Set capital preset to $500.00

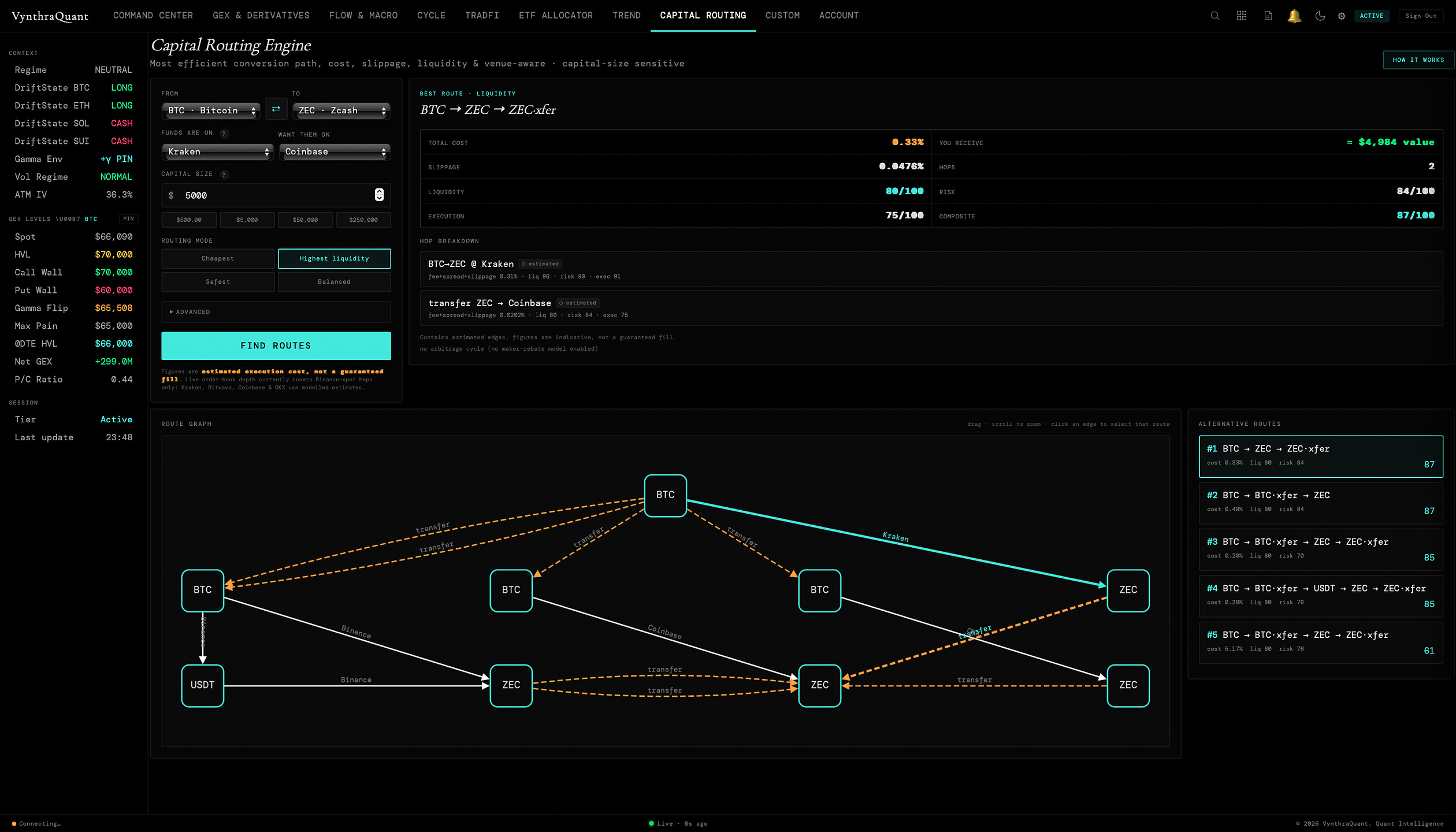tap(189, 220)
